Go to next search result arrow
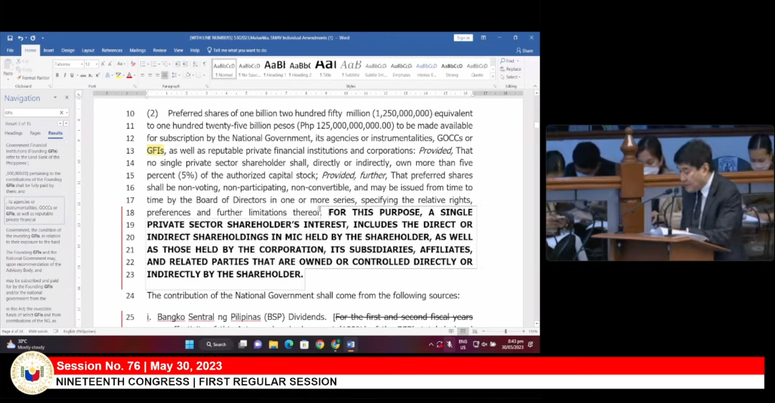Screen dimensions: 775x403 [66, 123]
